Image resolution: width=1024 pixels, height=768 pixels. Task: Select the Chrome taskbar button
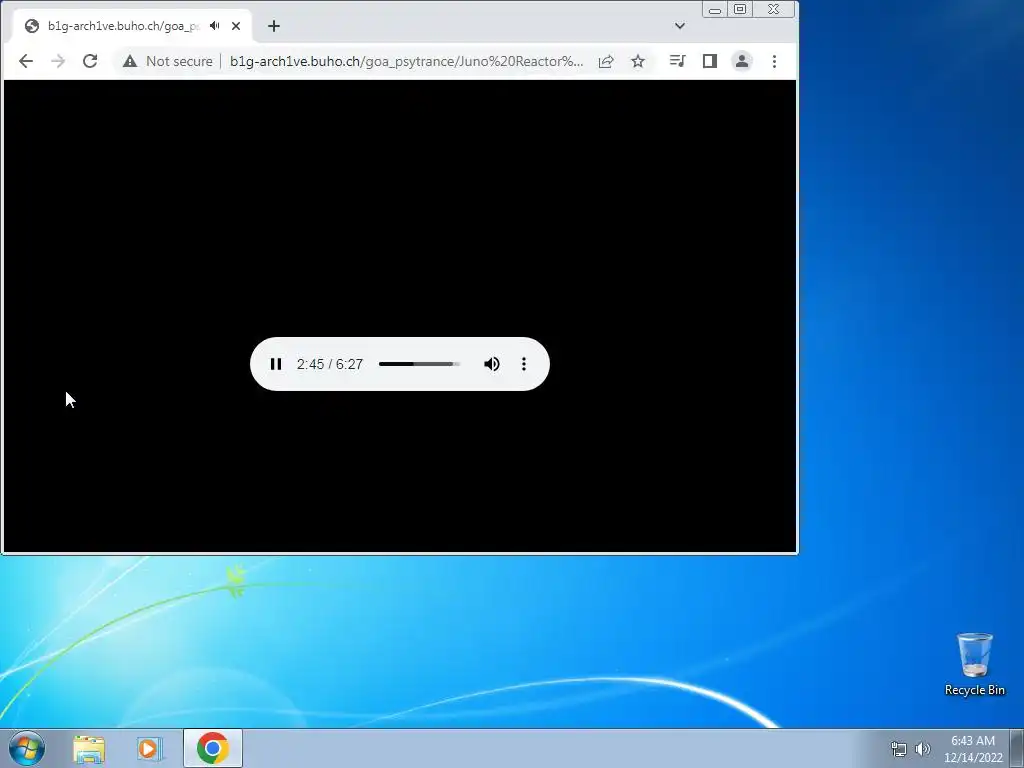tap(213, 748)
